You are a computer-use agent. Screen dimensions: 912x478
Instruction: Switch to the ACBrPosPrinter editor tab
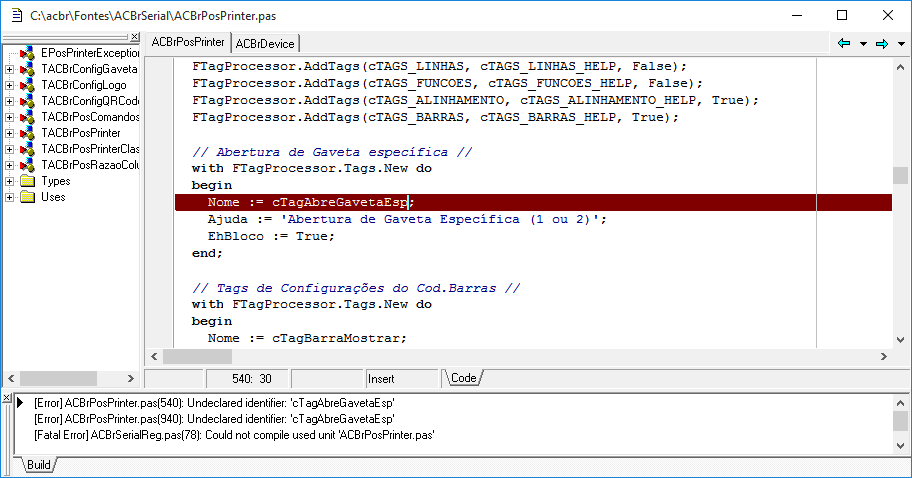click(188, 42)
